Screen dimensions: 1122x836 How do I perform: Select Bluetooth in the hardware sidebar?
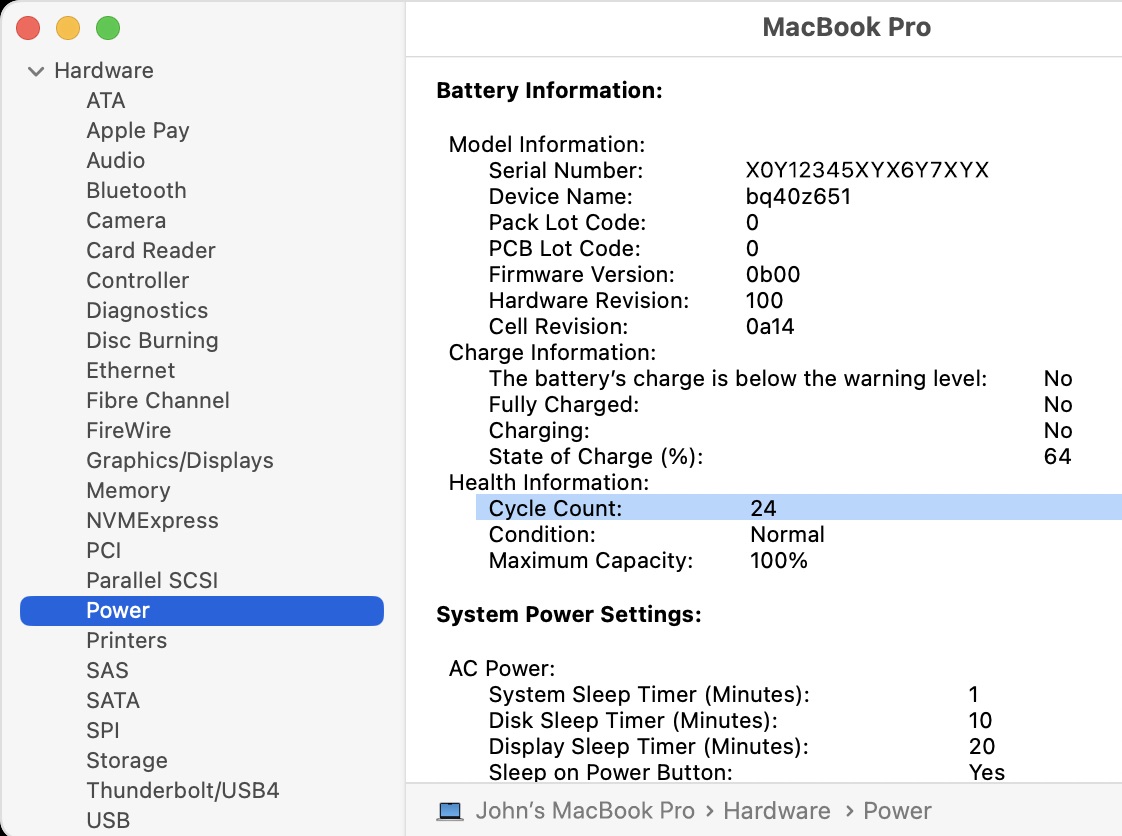coord(135,190)
